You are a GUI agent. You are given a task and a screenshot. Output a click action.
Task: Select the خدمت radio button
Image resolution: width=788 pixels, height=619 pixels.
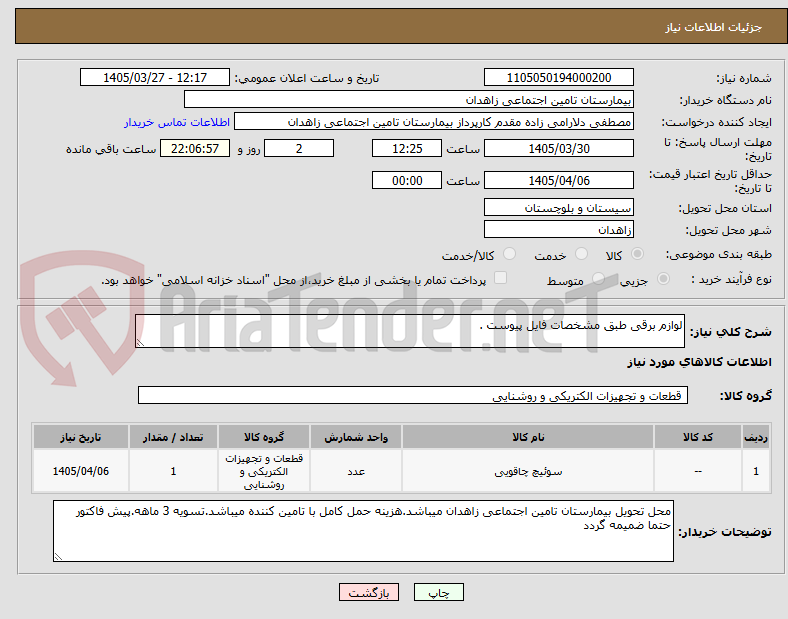coord(581,254)
